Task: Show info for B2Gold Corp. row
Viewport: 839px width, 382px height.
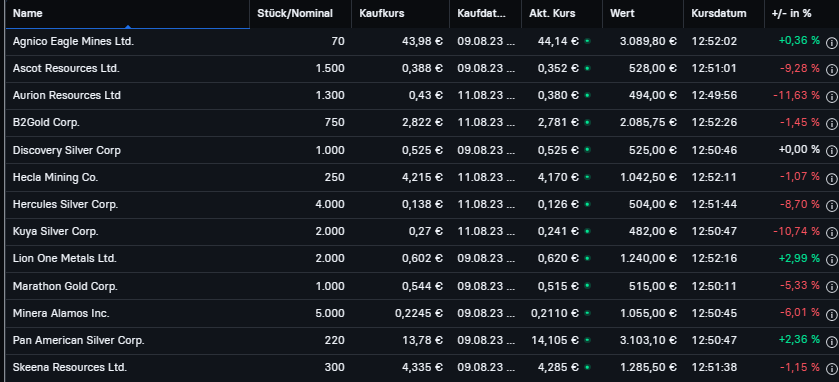Action: [832, 124]
